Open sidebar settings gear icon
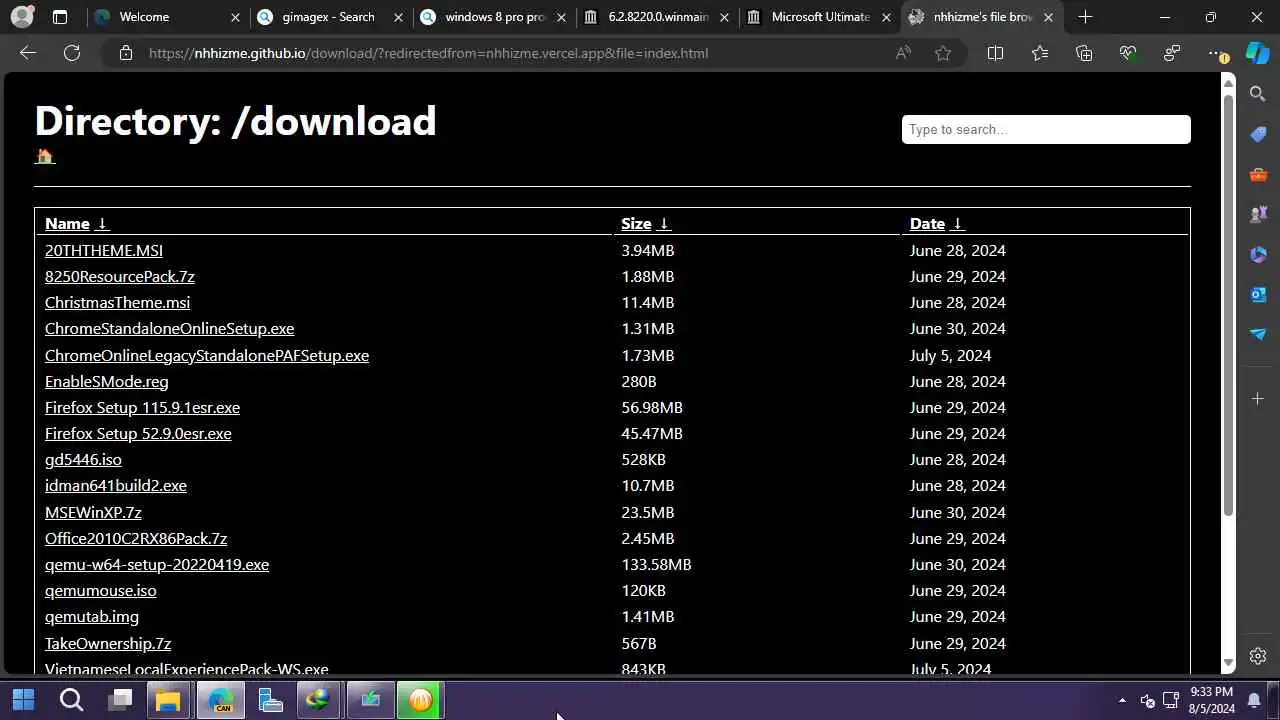The height and width of the screenshot is (720, 1280). [1258, 656]
